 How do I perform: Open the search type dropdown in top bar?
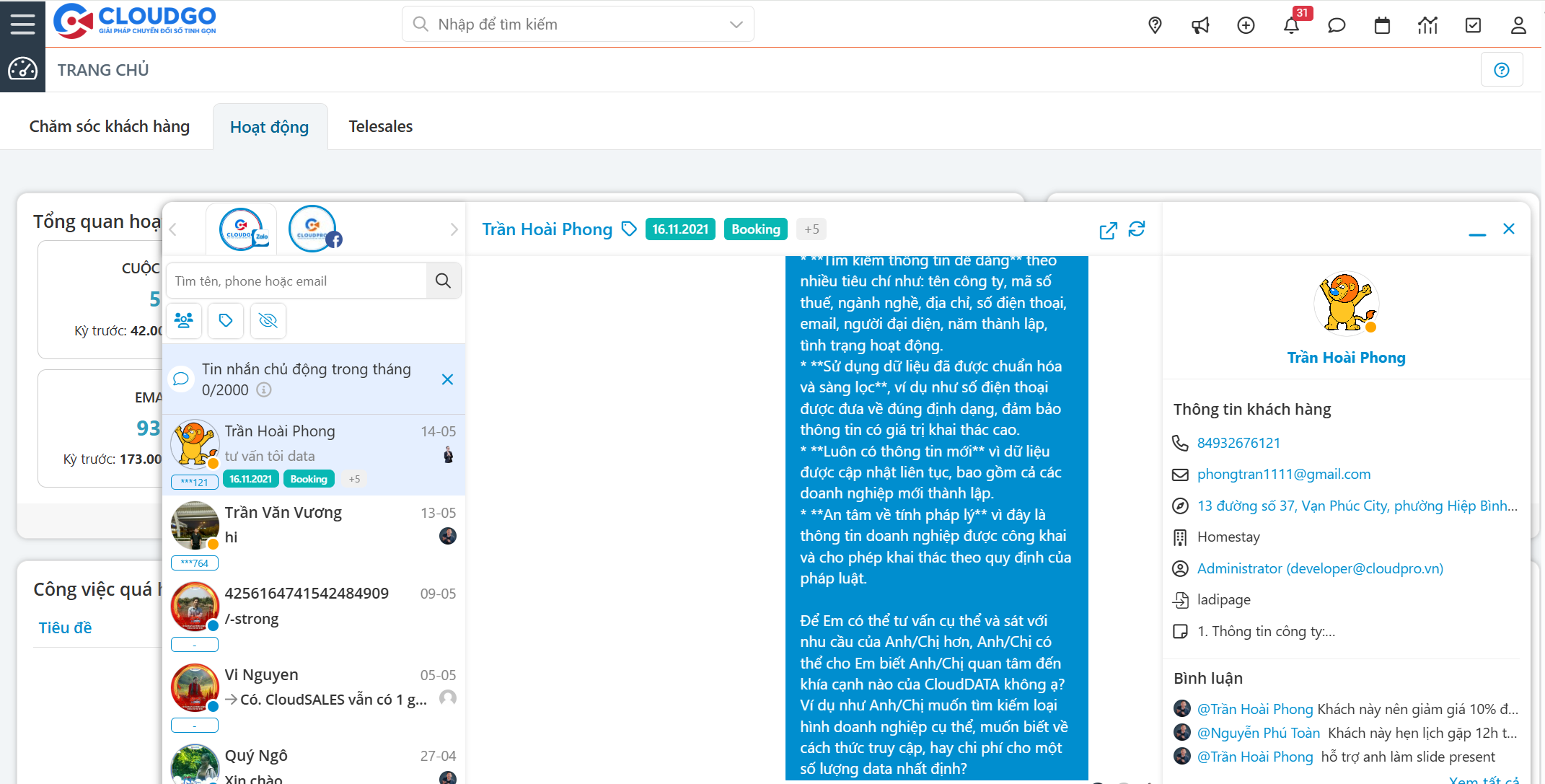coord(735,24)
